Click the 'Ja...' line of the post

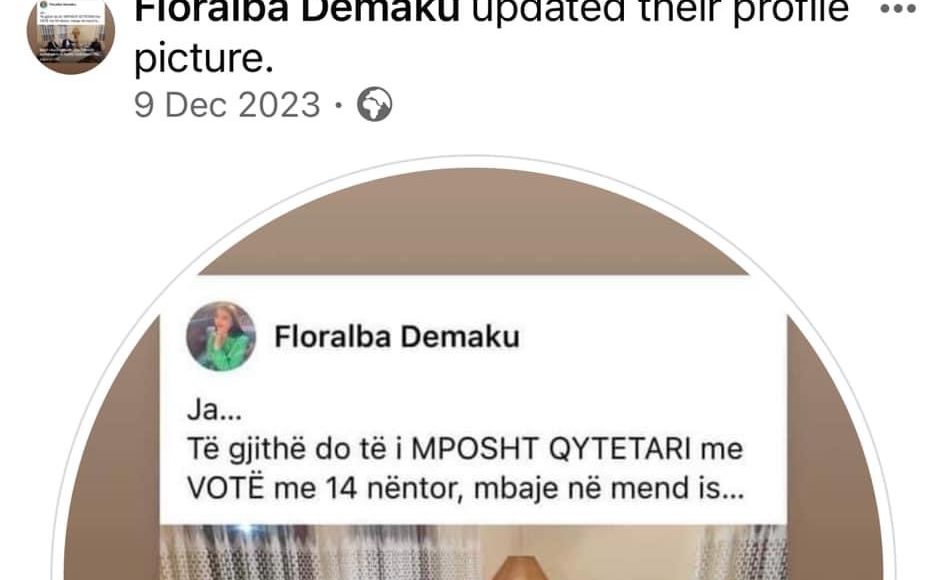pos(214,410)
